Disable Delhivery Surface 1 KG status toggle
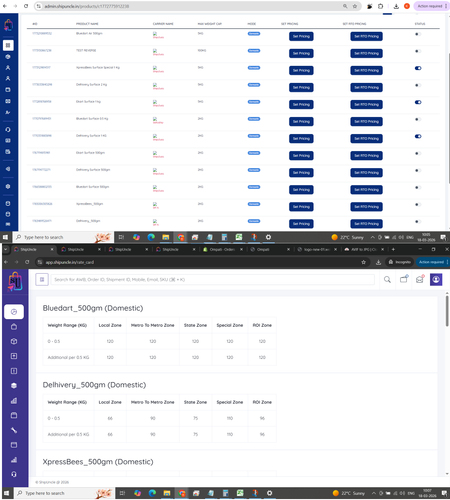 coord(418,136)
